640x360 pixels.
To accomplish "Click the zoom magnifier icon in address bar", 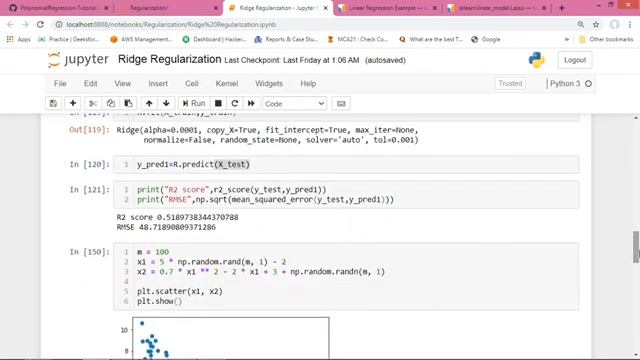I will (x=580, y=24).
